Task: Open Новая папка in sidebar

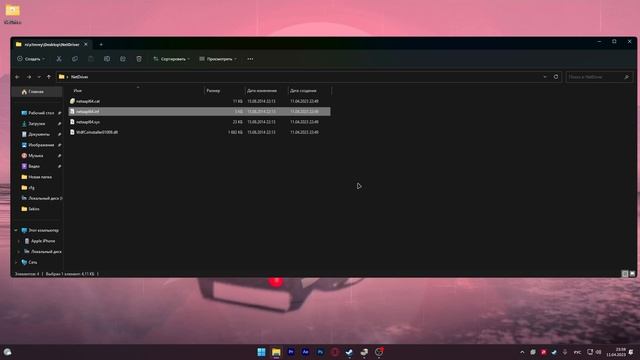Action: point(40,177)
